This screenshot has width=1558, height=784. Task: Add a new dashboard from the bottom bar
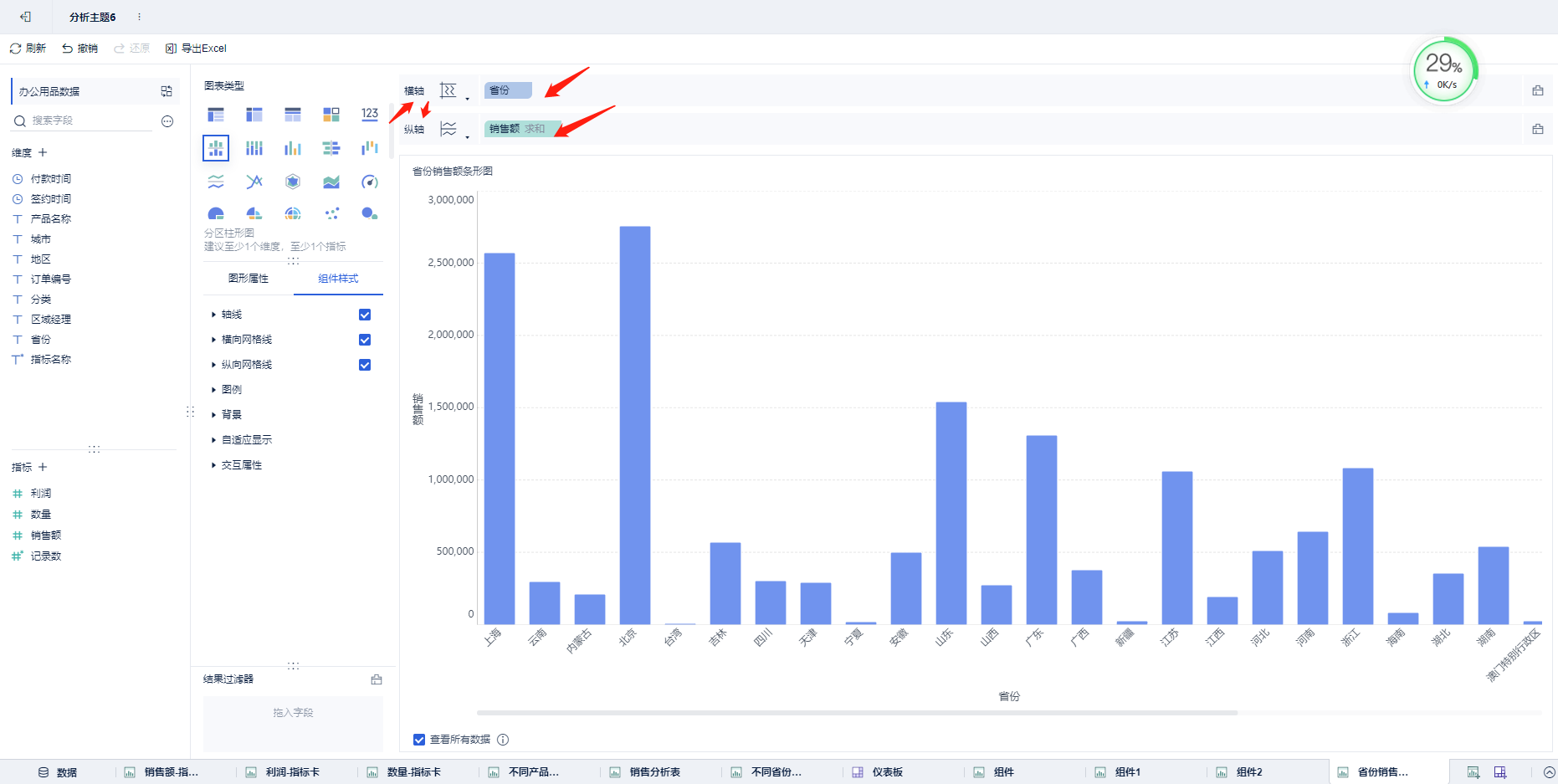click(x=1500, y=772)
